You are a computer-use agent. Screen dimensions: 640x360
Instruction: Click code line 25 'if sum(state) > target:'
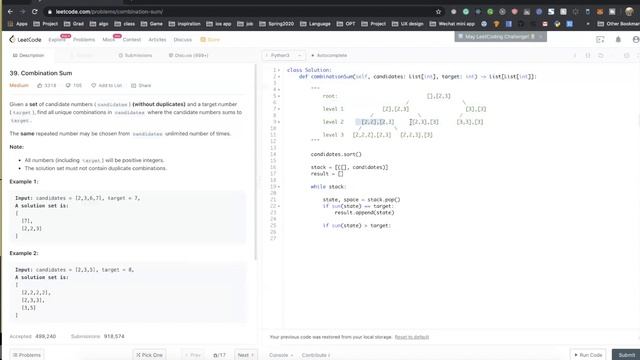357,225
